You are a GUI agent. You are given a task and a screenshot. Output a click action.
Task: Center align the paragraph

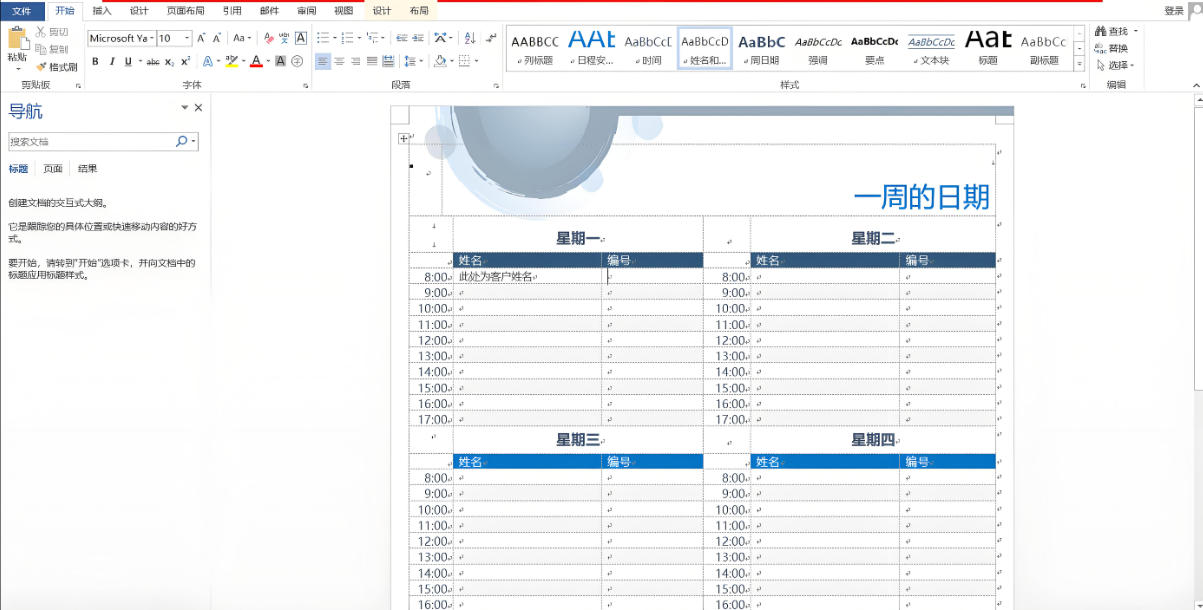[340, 62]
